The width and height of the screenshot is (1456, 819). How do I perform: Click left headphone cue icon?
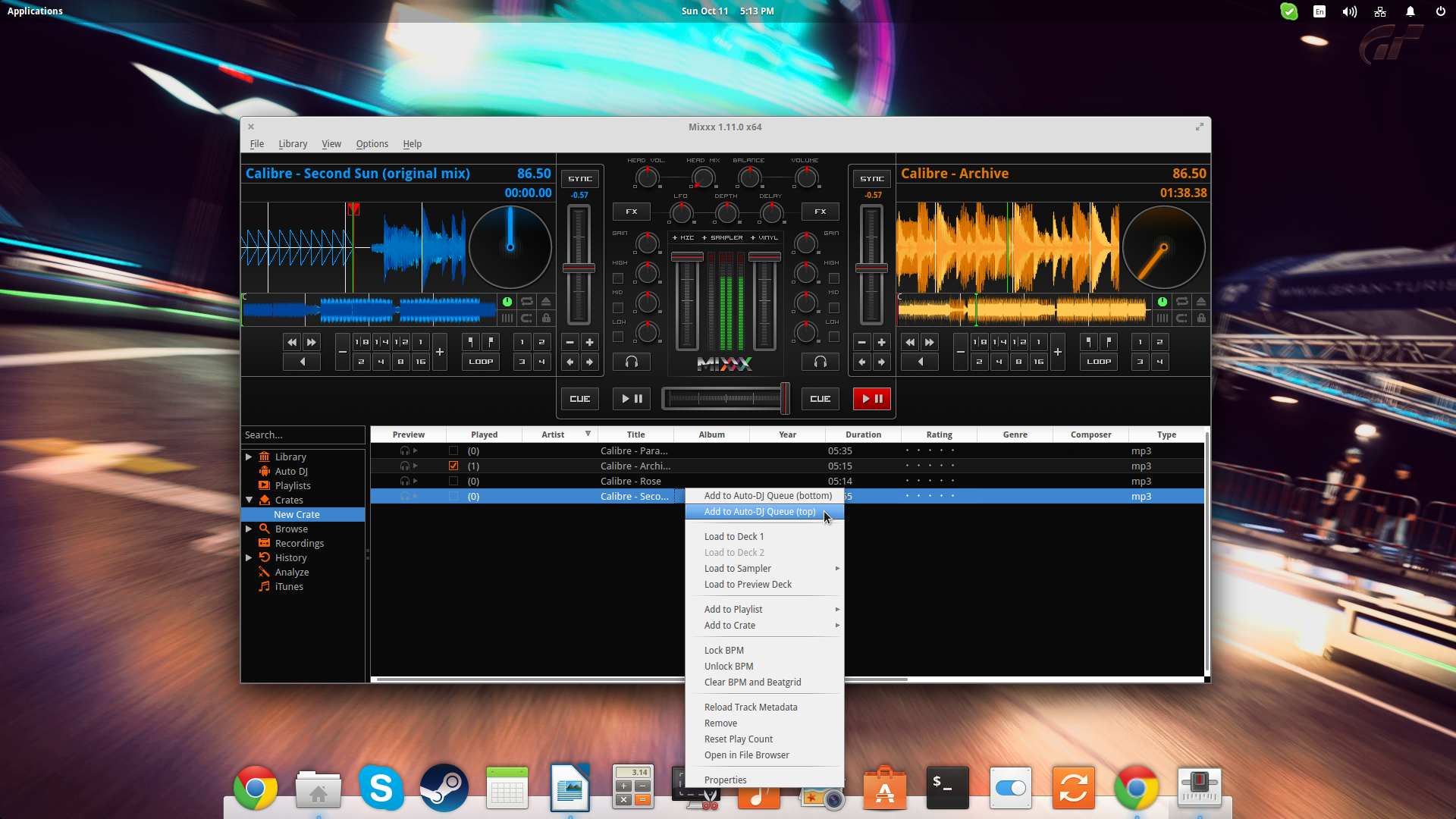tap(632, 362)
